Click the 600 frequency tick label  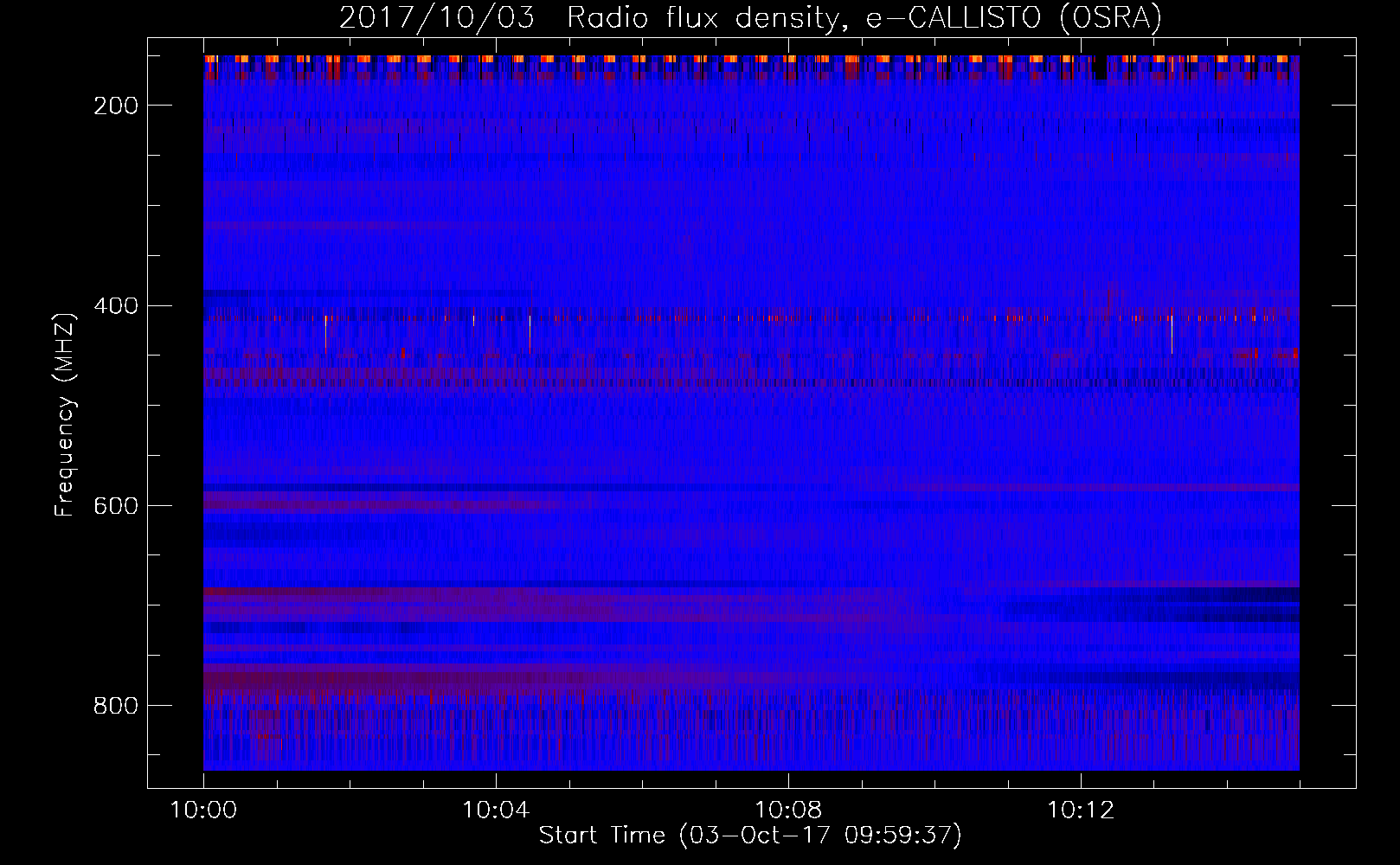pos(115,506)
